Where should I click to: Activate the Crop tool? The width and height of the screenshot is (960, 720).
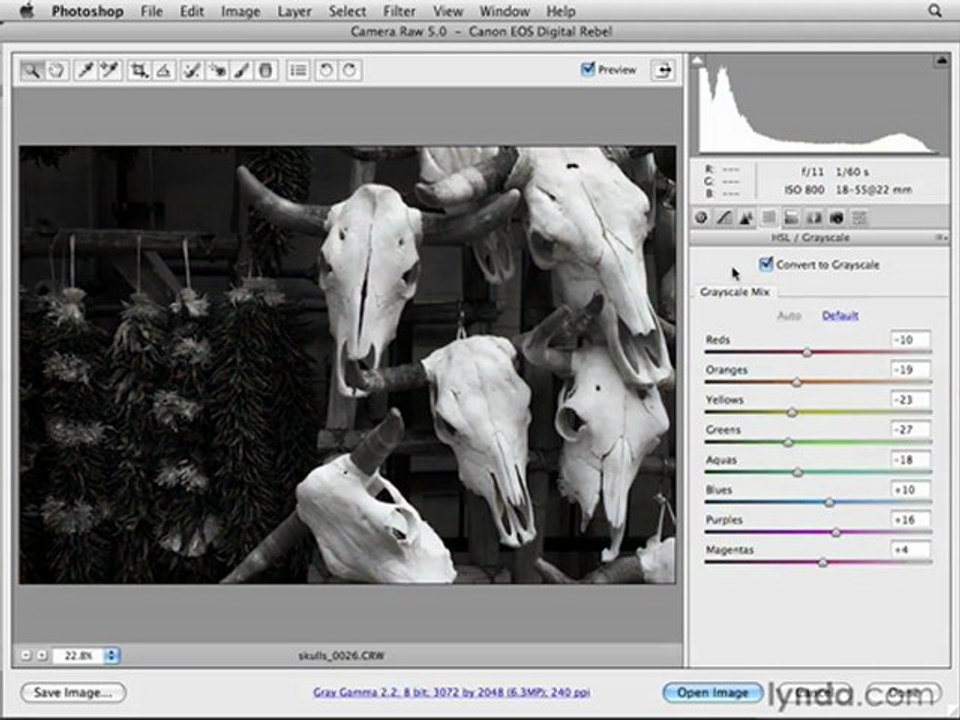tap(139, 70)
